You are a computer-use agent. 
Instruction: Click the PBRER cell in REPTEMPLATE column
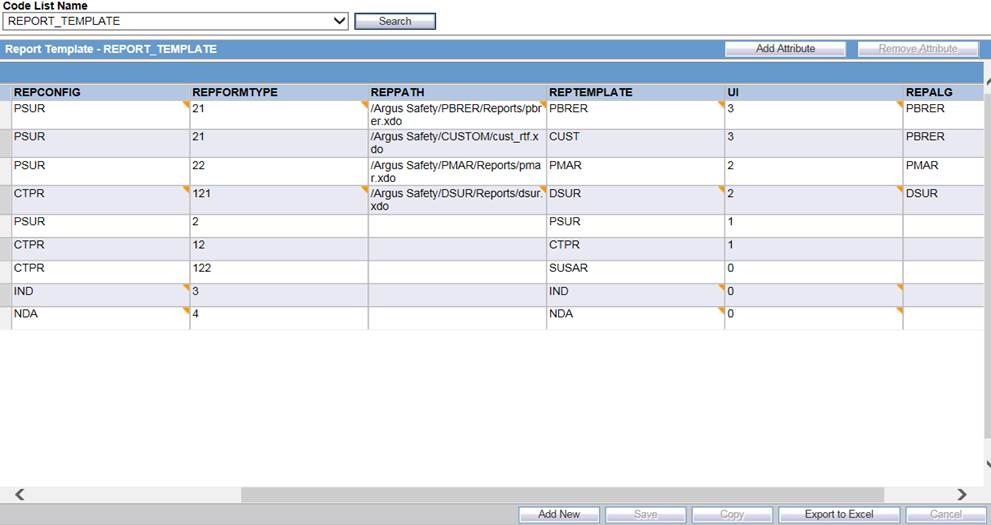coord(636,115)
